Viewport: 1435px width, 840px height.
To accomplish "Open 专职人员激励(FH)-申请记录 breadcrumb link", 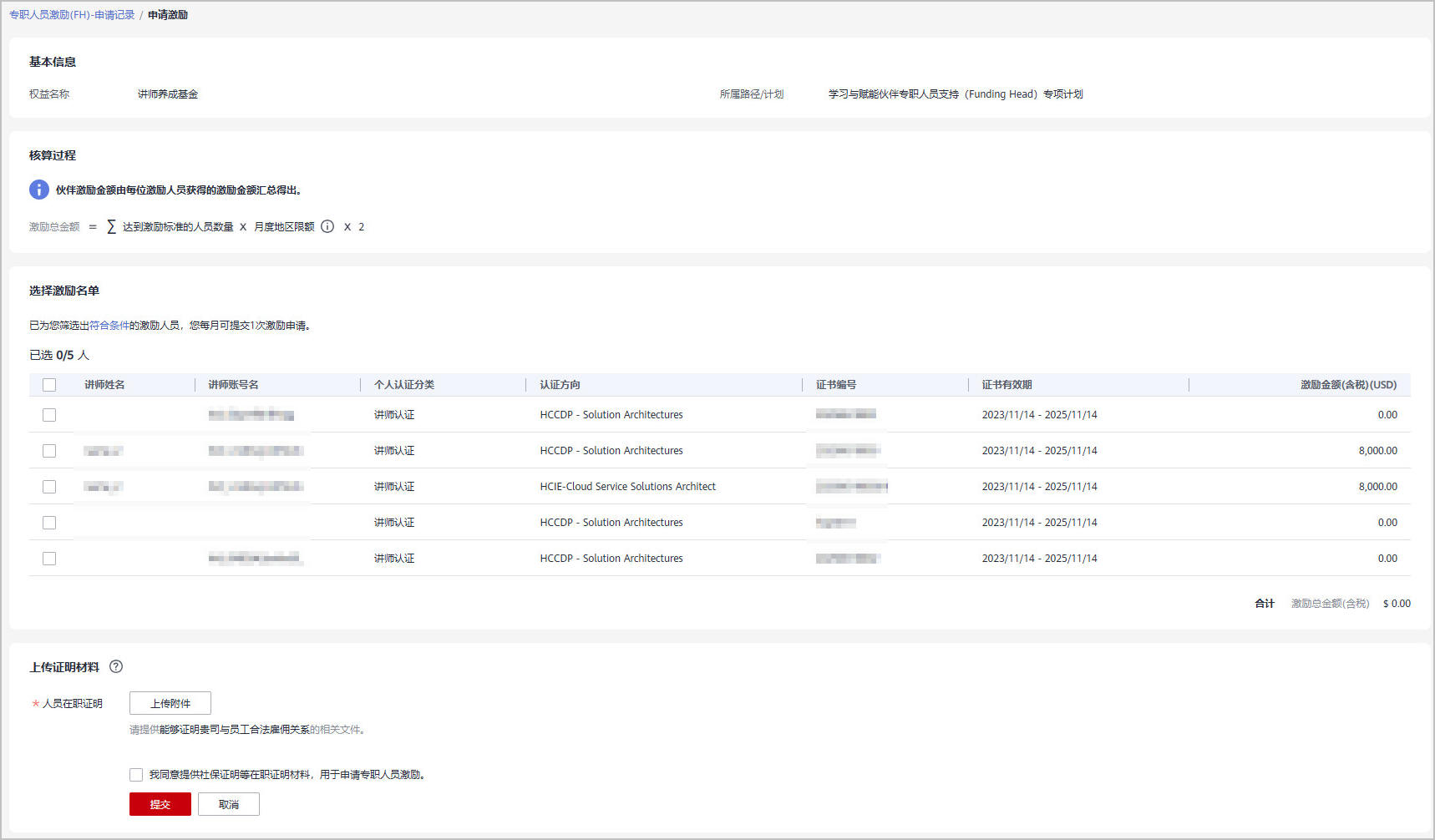I will (72, 15).
